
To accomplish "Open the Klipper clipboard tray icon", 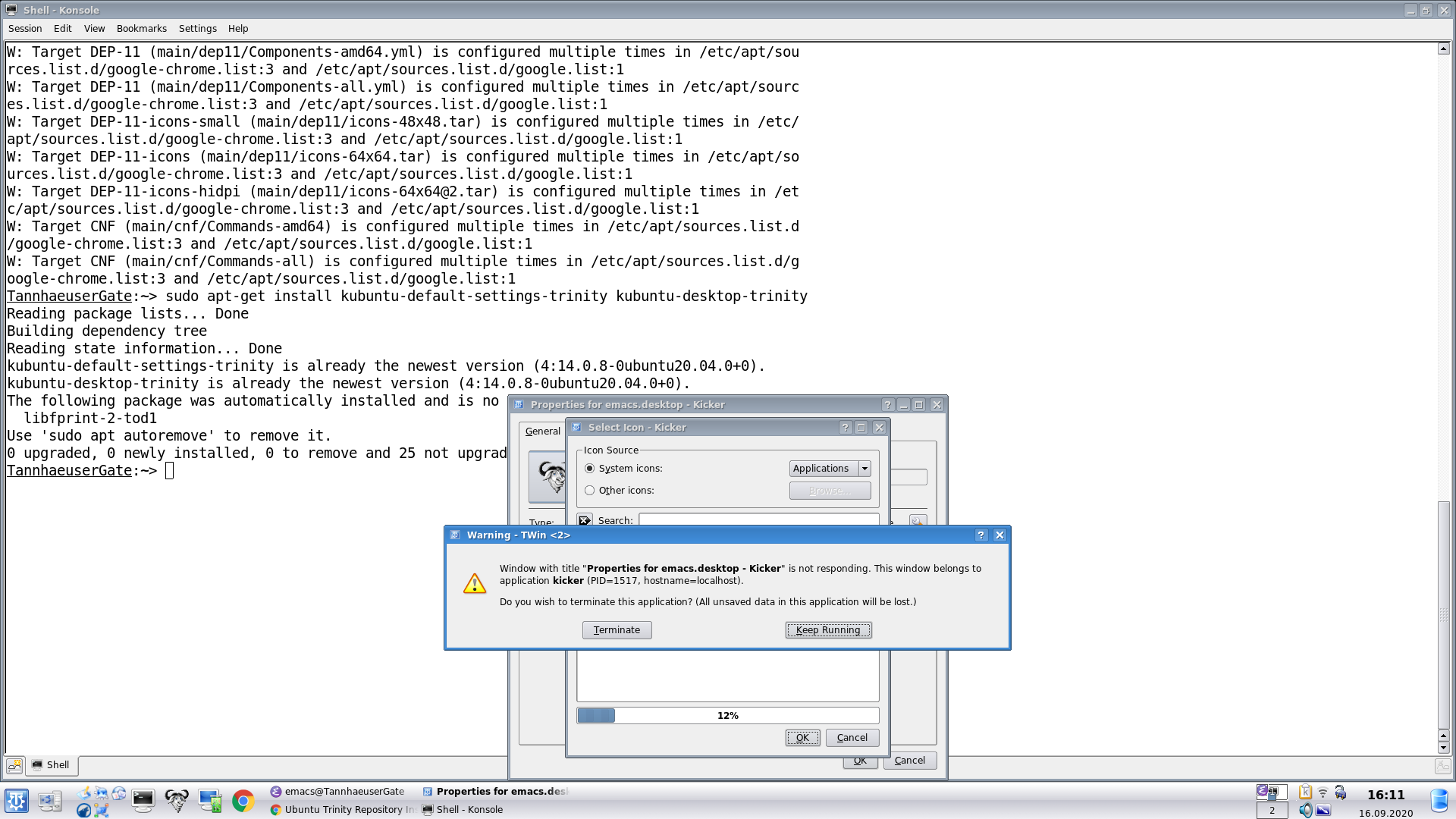I will [1305, 792].
